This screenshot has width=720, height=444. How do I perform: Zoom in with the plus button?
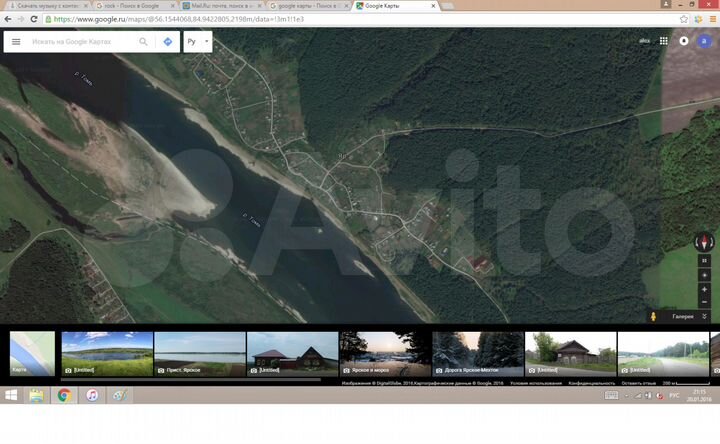coord(704,289)
